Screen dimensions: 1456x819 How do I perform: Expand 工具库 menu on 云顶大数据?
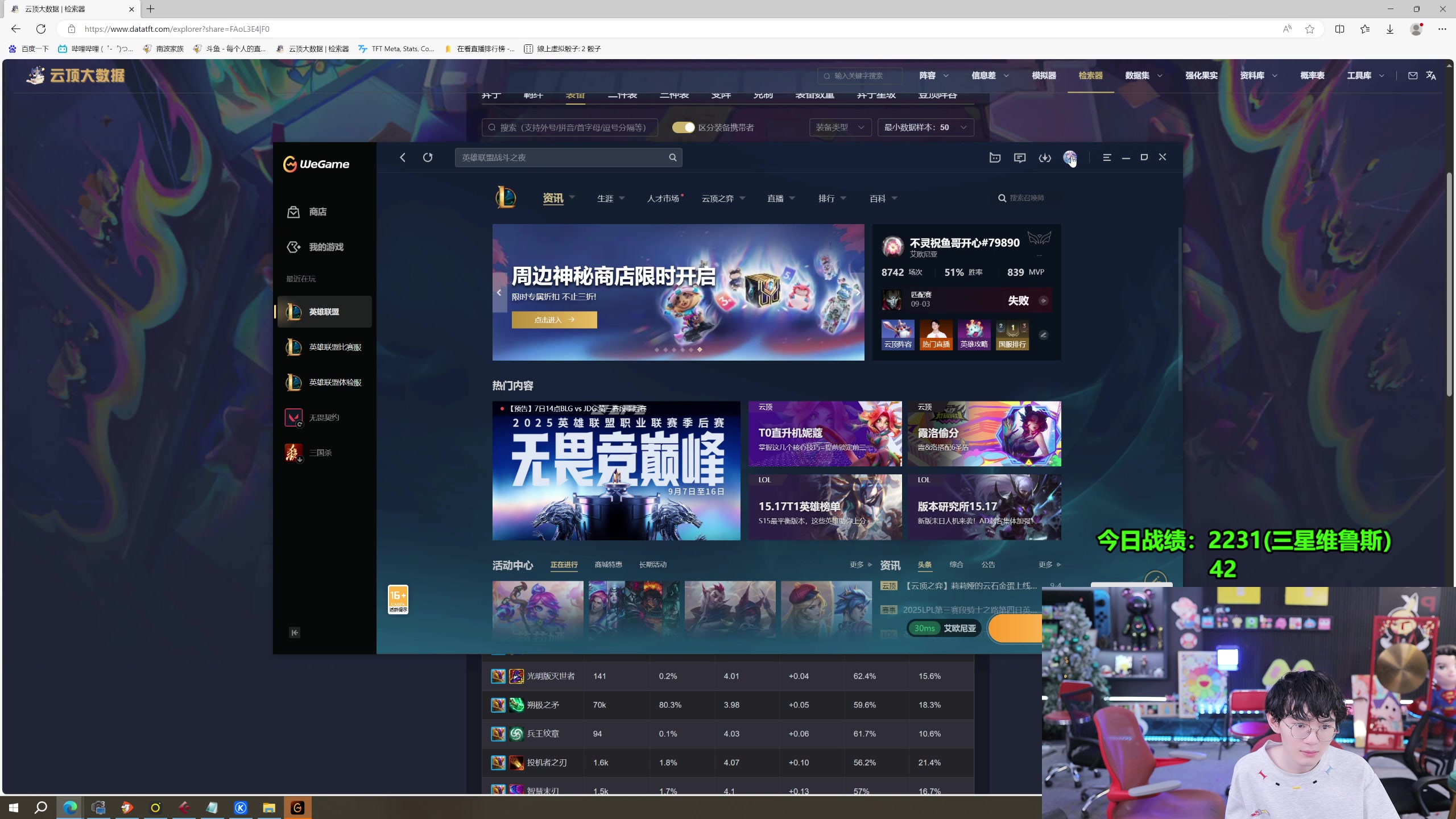tap(1366, 75)
